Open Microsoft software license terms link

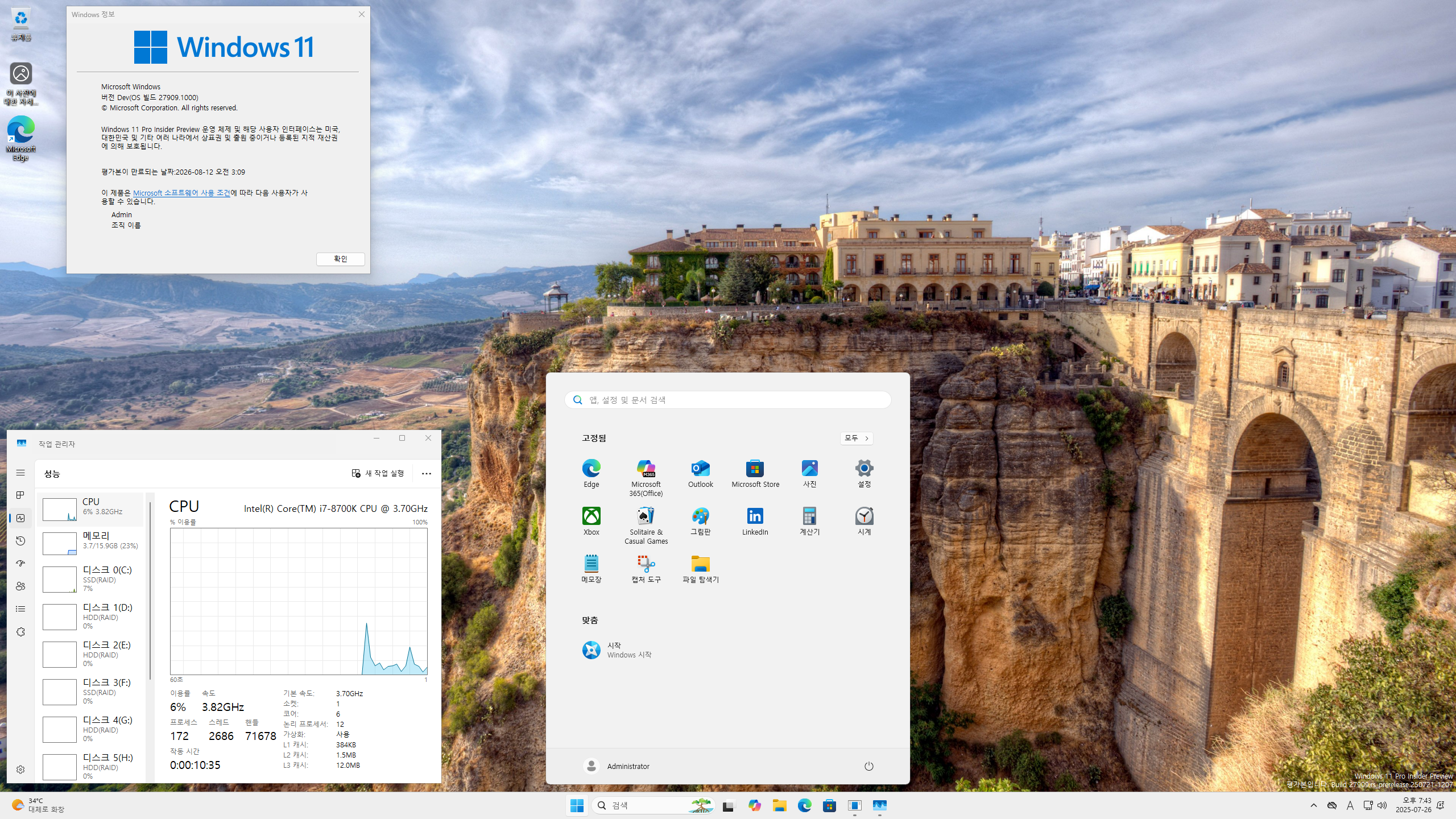[x=181, y=193]
